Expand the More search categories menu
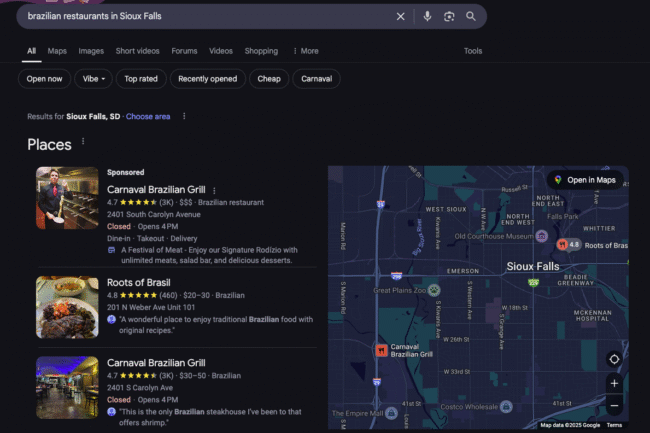 tap(306, 51)
